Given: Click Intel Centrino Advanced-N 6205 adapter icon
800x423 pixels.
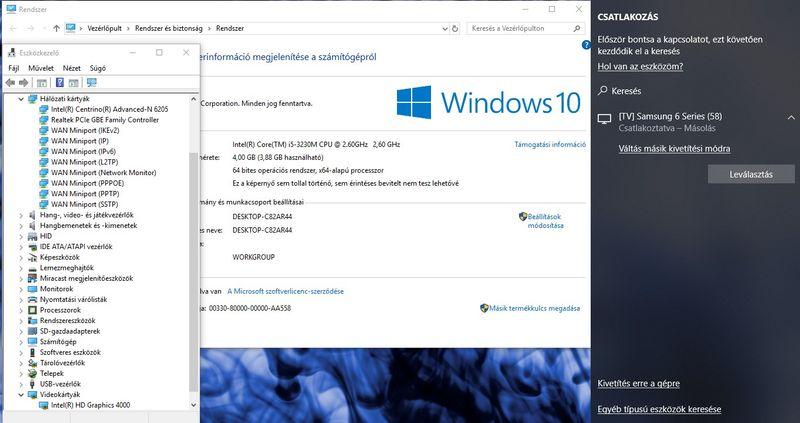Looking at the screenshot, I should pyautogui.click(x=44, y=109).
